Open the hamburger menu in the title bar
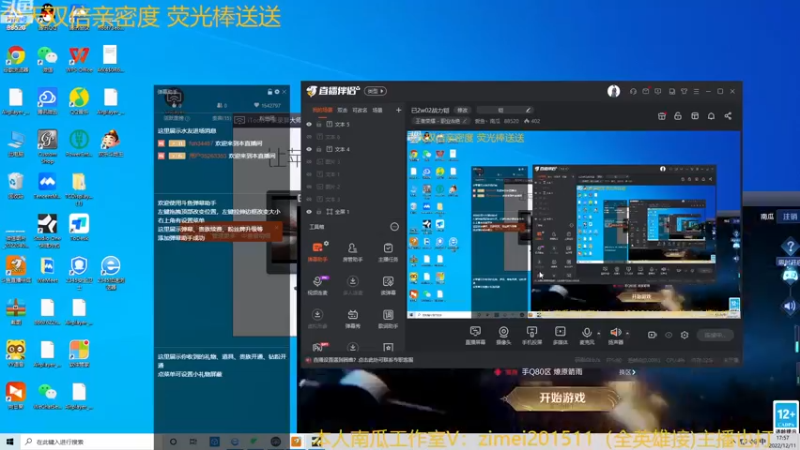 [x=696, y=91]
